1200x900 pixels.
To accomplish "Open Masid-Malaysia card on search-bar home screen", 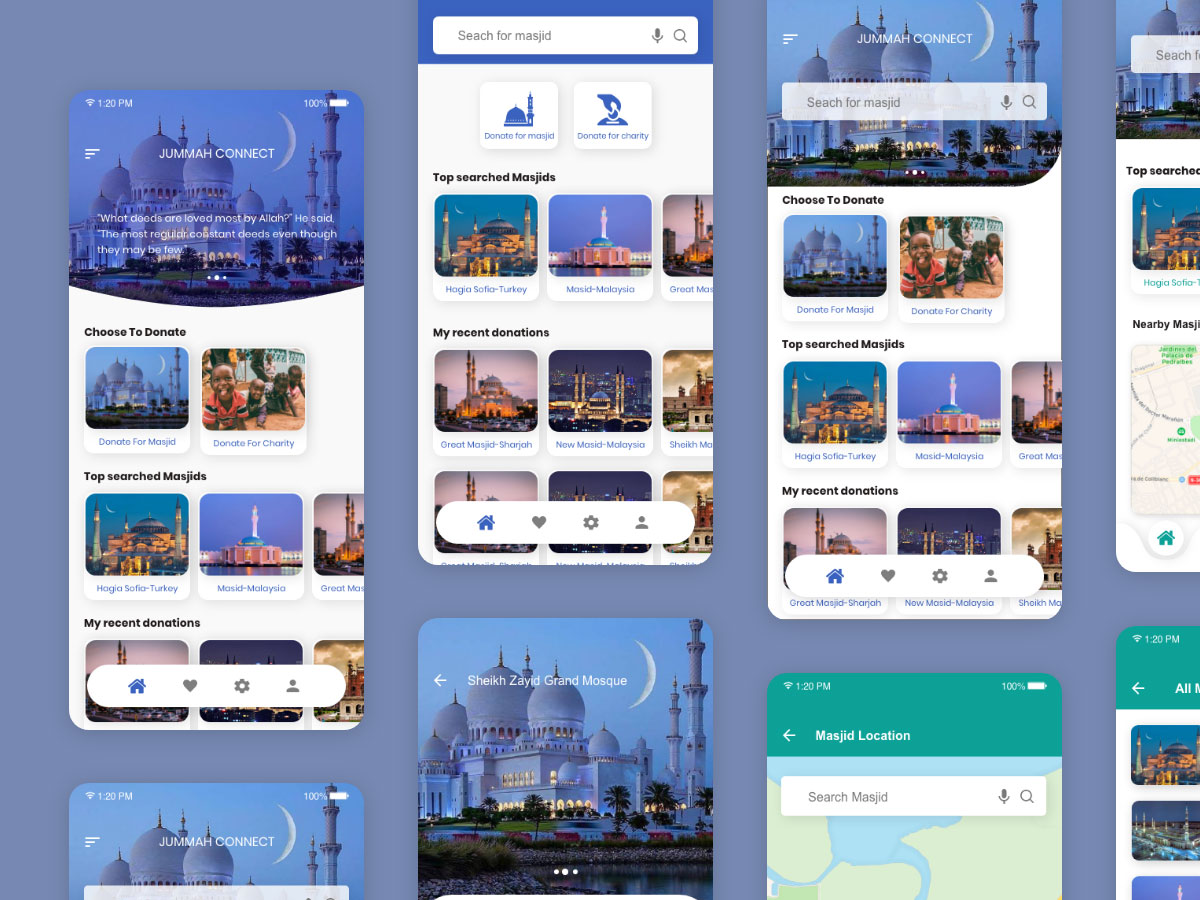I will (949, 414).
